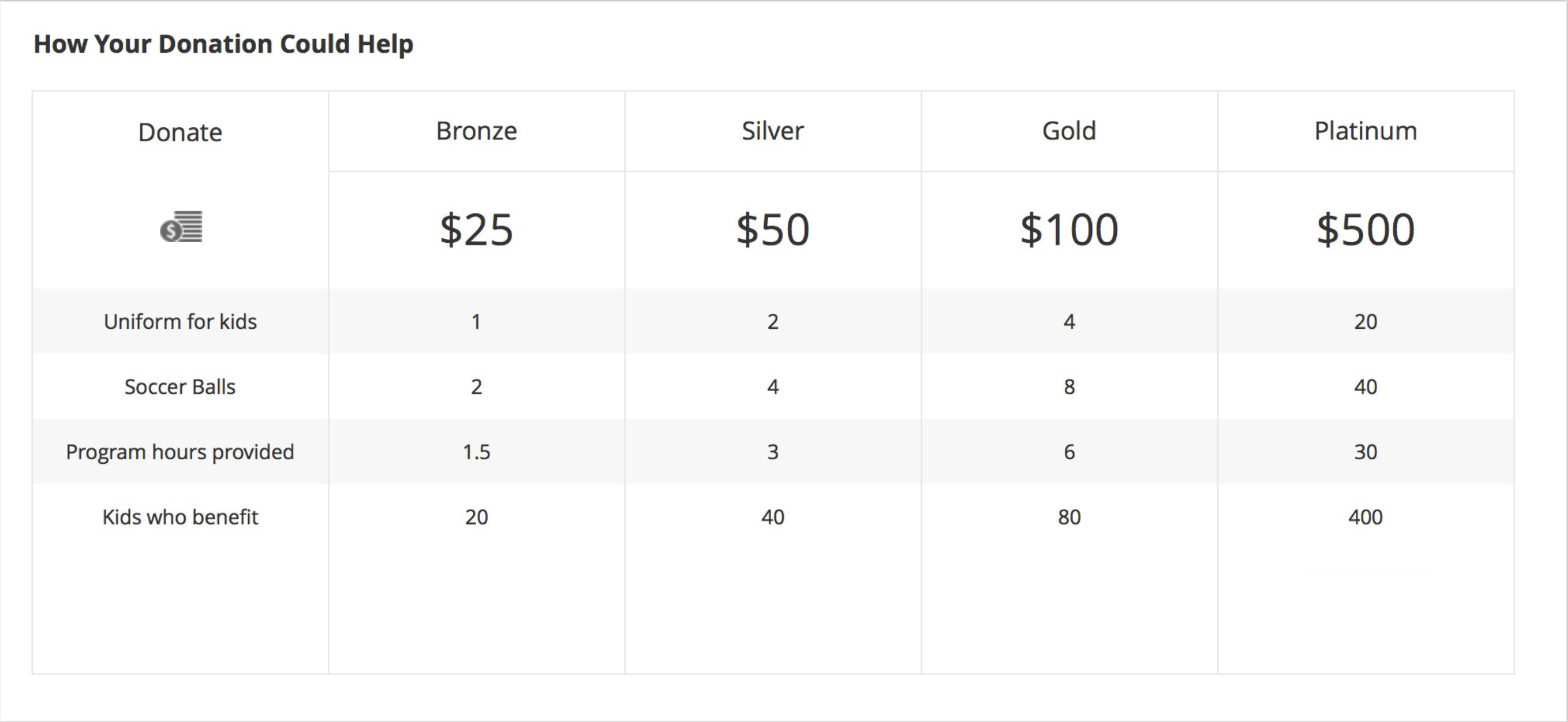Screen dimensions: 1568x722
Task: Select the Bronze tier header
Action: coord(476,131)
